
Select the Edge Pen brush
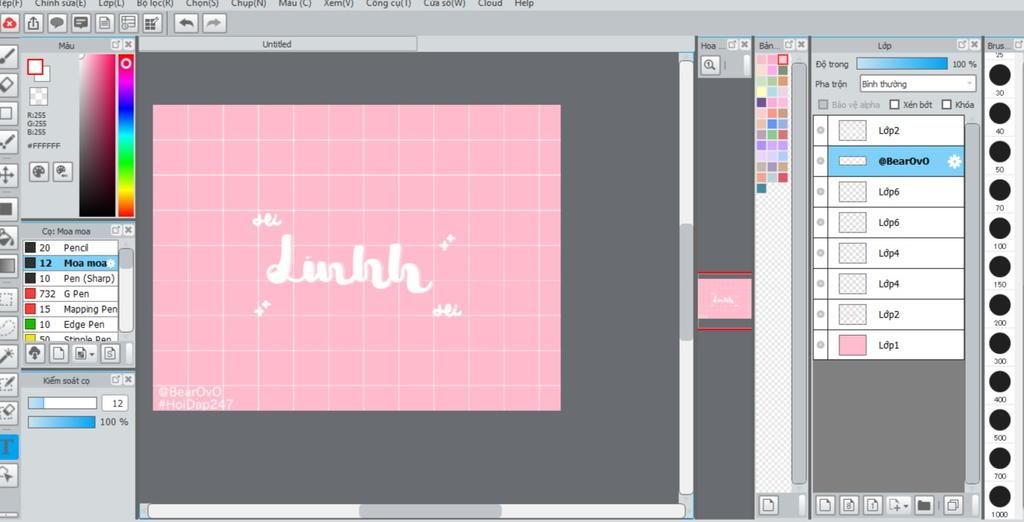[71, 324]
